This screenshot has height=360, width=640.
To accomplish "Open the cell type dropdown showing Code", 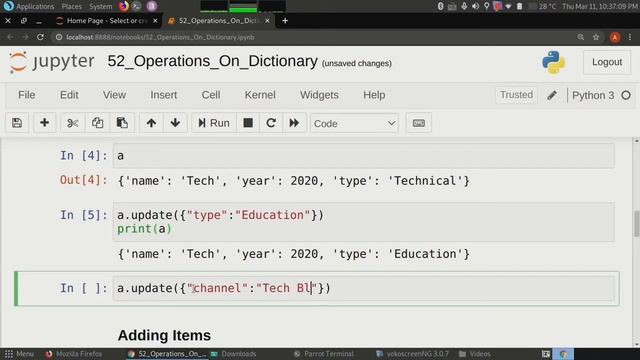I will pyautogui.click(x=354, y=123).
